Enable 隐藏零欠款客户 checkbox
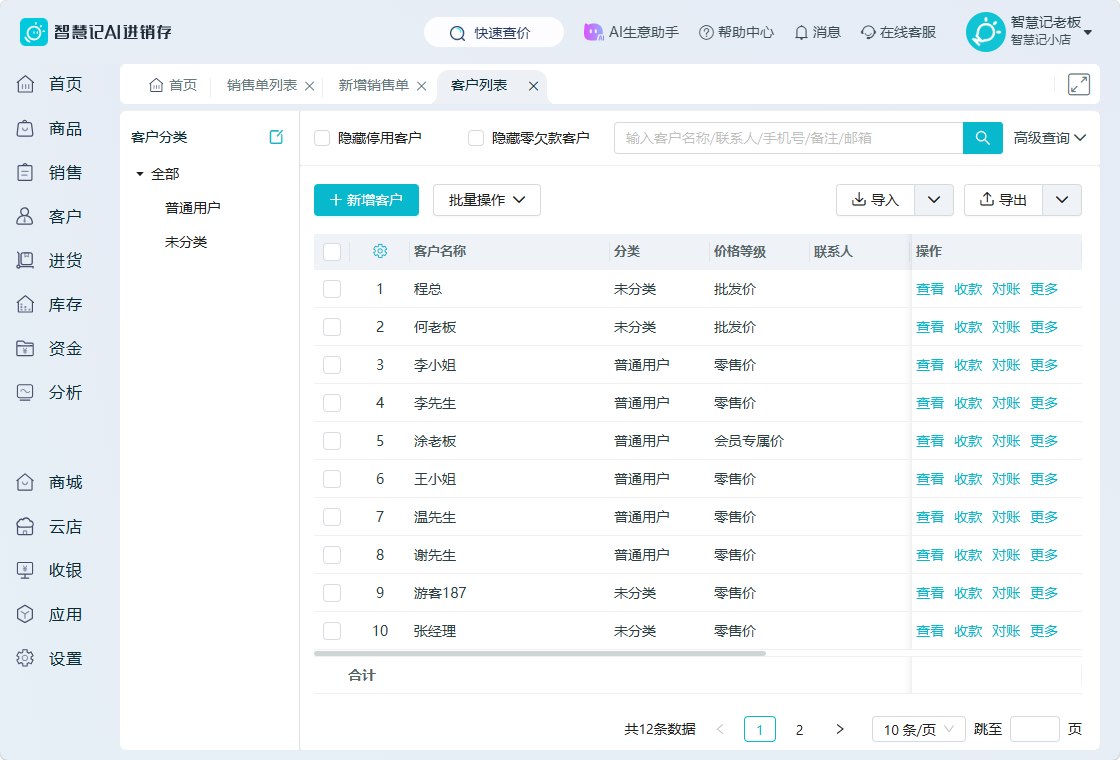1120x760 pixels. [x=476, y=138]
